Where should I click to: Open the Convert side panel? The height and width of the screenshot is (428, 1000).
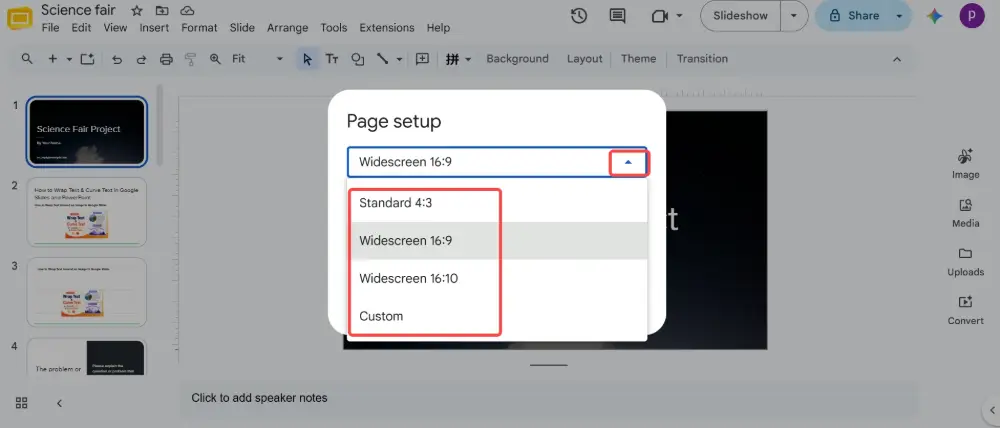(965, 310)
